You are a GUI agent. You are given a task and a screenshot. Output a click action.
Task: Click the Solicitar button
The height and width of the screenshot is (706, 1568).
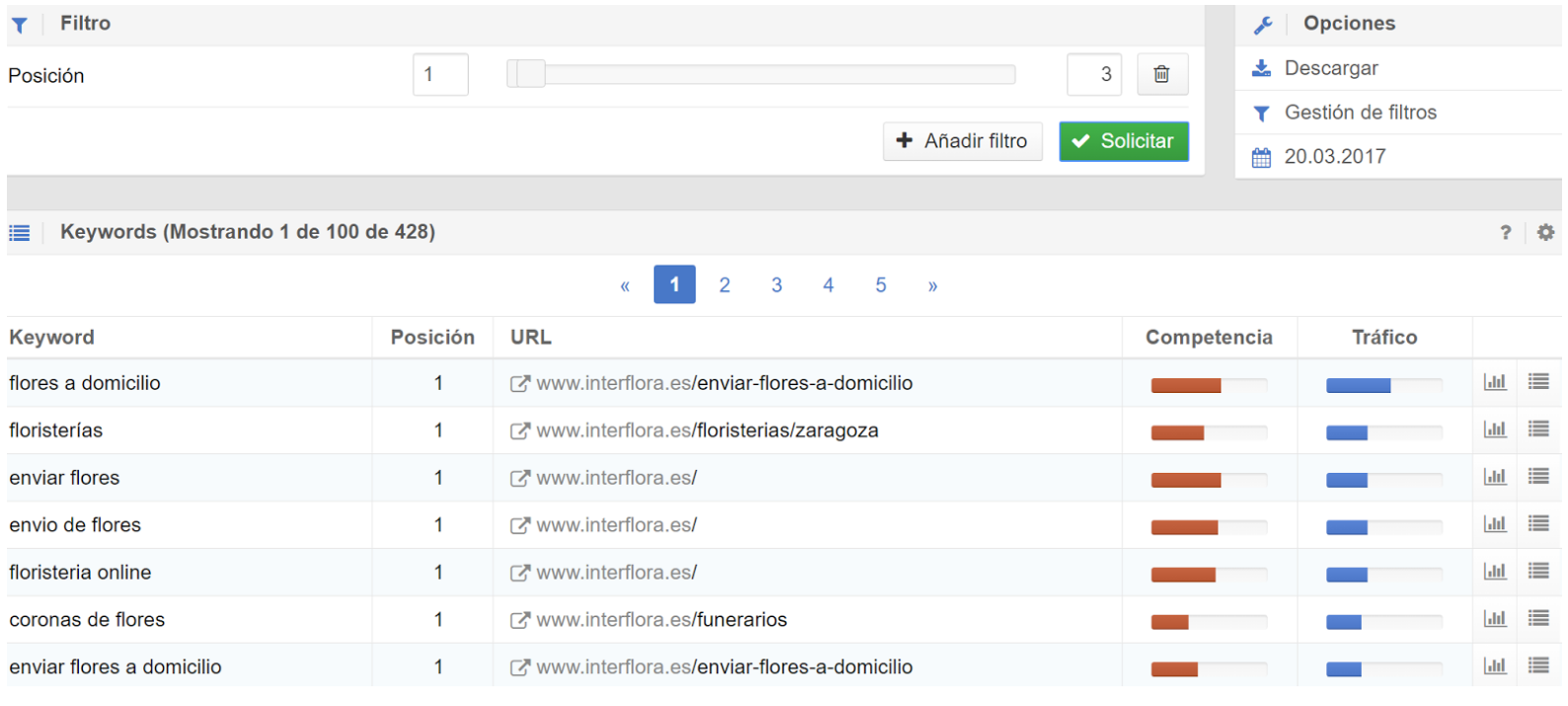point(1123,141)
